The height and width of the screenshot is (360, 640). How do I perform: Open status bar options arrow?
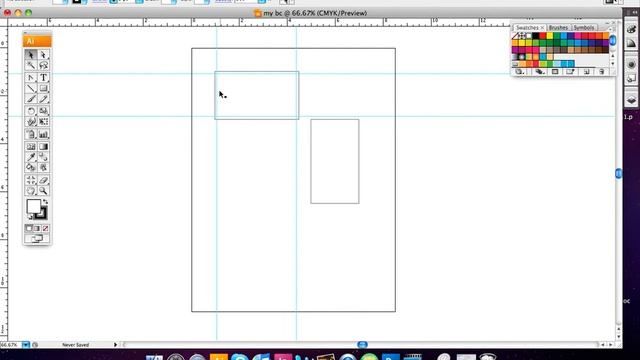pyautogui.click(x=115, y=345)
